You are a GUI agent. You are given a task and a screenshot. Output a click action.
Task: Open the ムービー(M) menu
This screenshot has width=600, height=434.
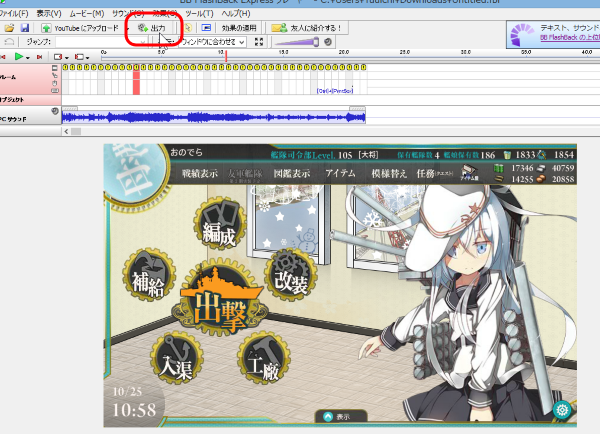[87, 13]
